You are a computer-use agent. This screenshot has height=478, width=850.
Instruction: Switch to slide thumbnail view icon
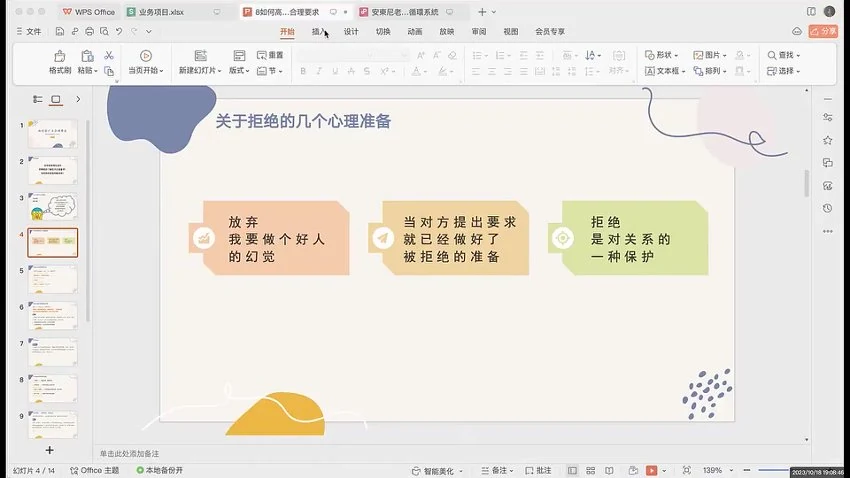click(56, 99)
